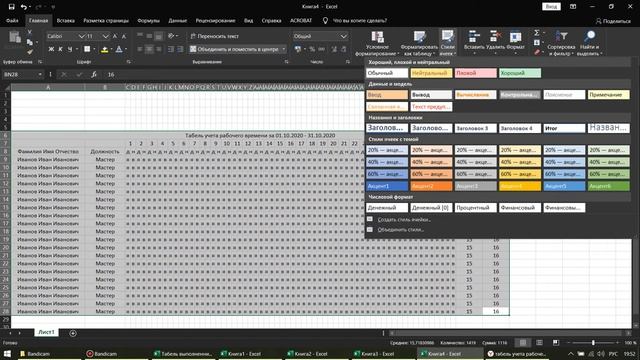The width and height of the screenshot is (640, 360).
Task: Add a new sheet with plus button
Action: click(x=73, y=333)
